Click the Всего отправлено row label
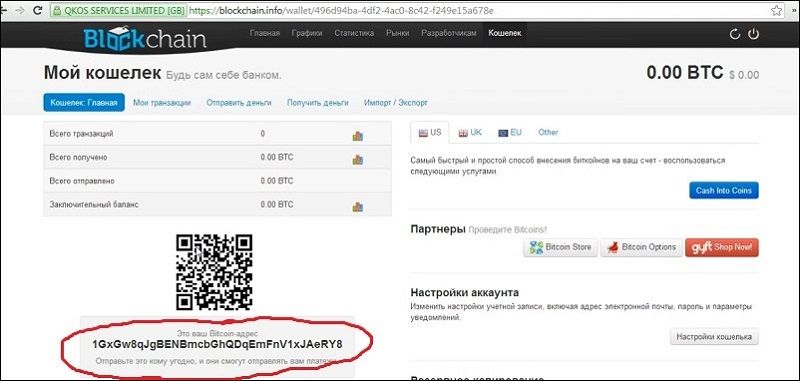 [x=82, y=181]
